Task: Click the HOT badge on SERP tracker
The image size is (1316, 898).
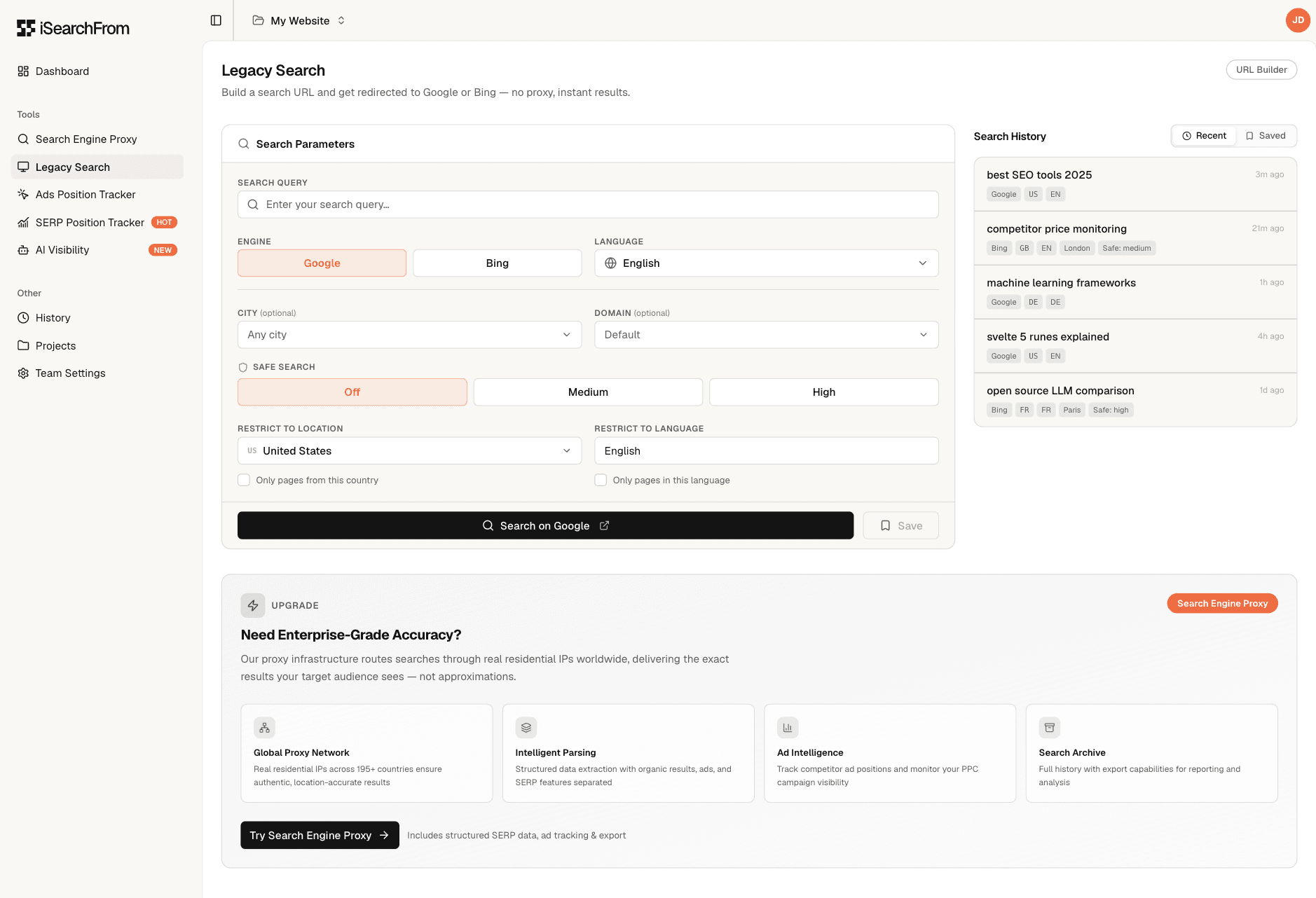Action: [165, 223]
